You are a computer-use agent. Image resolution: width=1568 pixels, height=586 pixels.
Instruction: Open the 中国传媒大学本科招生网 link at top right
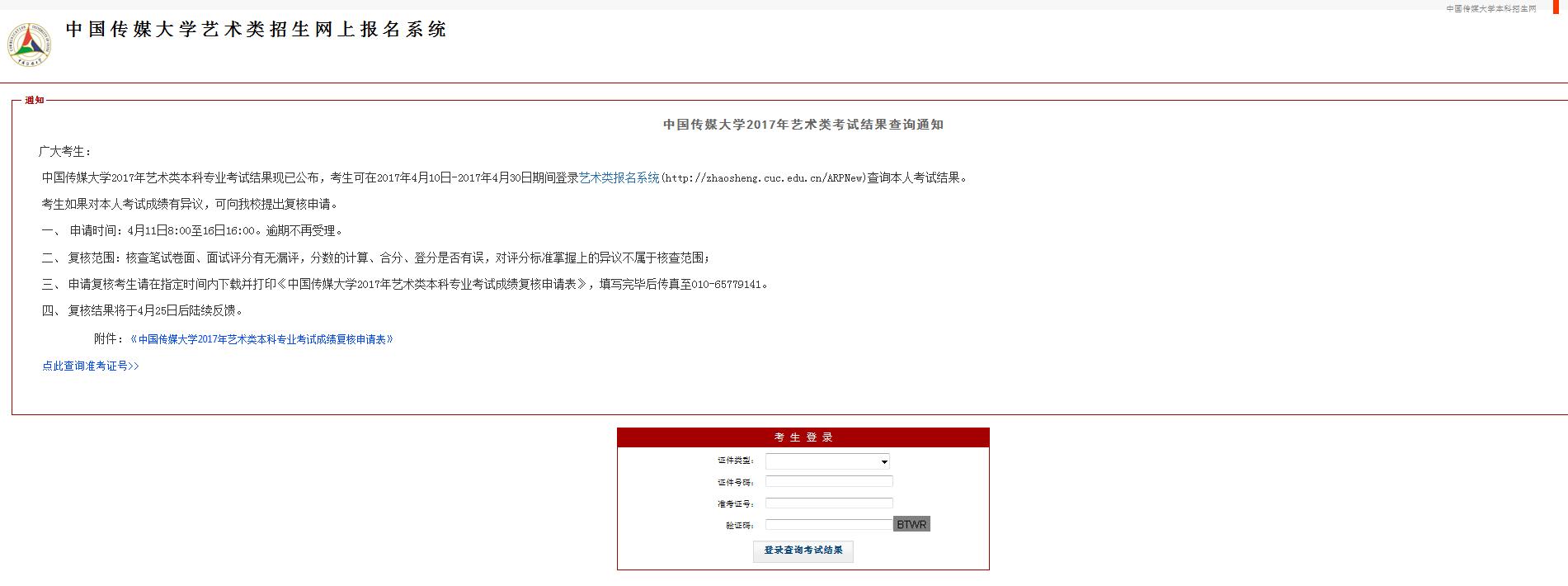(x=1490, y=8)
